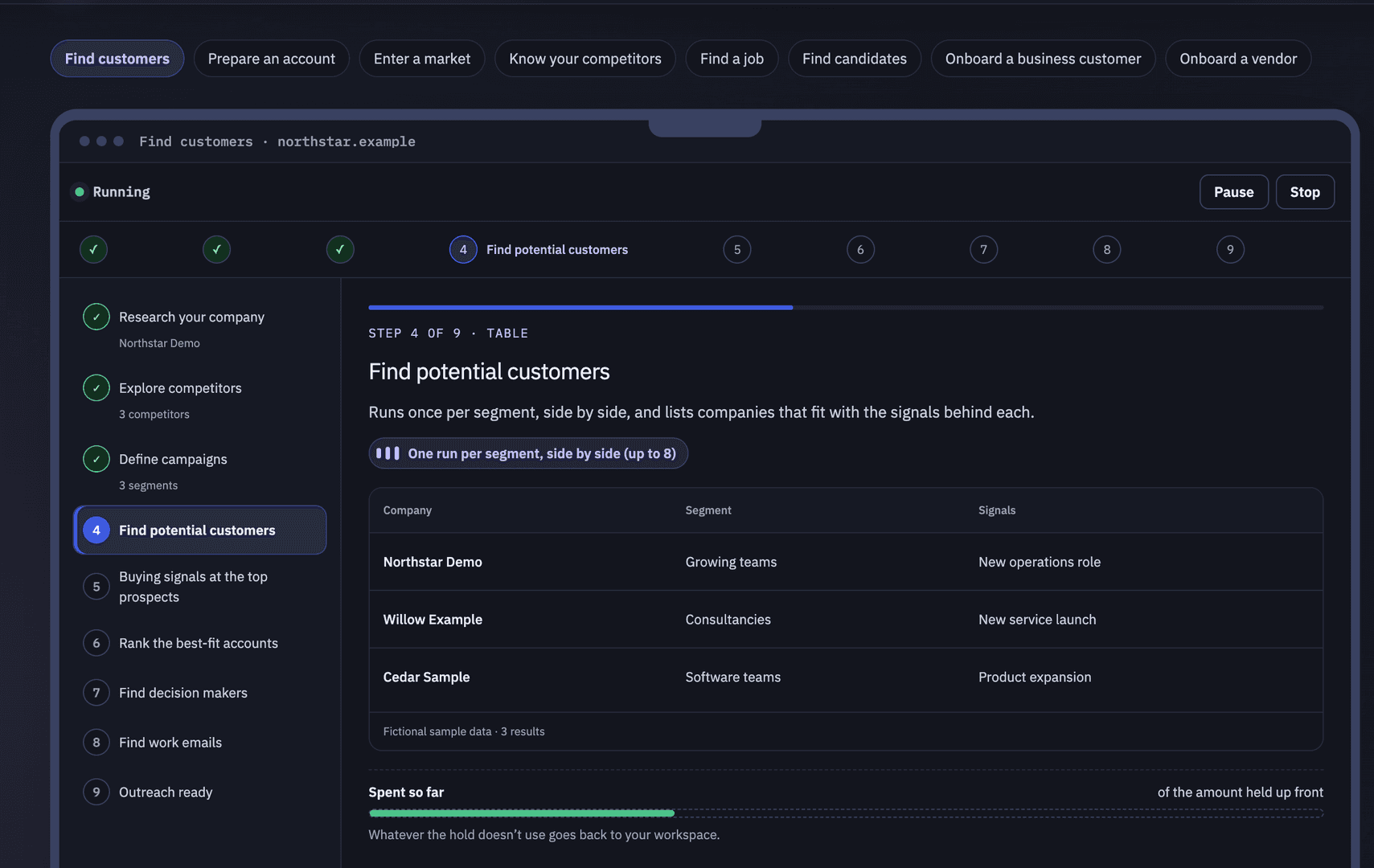The width and height of the screenshot is (1374, 868).
Task: Click the green Running status indicator
Action: (x=80, y=192)
